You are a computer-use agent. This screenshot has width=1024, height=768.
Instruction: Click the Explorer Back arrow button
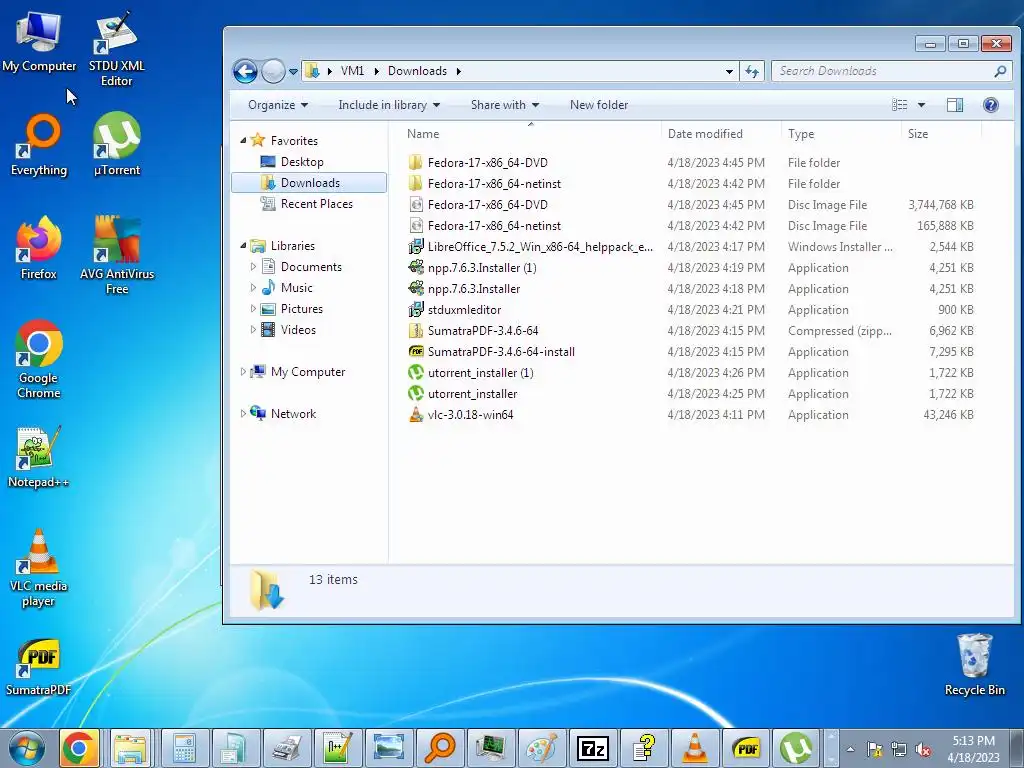(246, 71)
